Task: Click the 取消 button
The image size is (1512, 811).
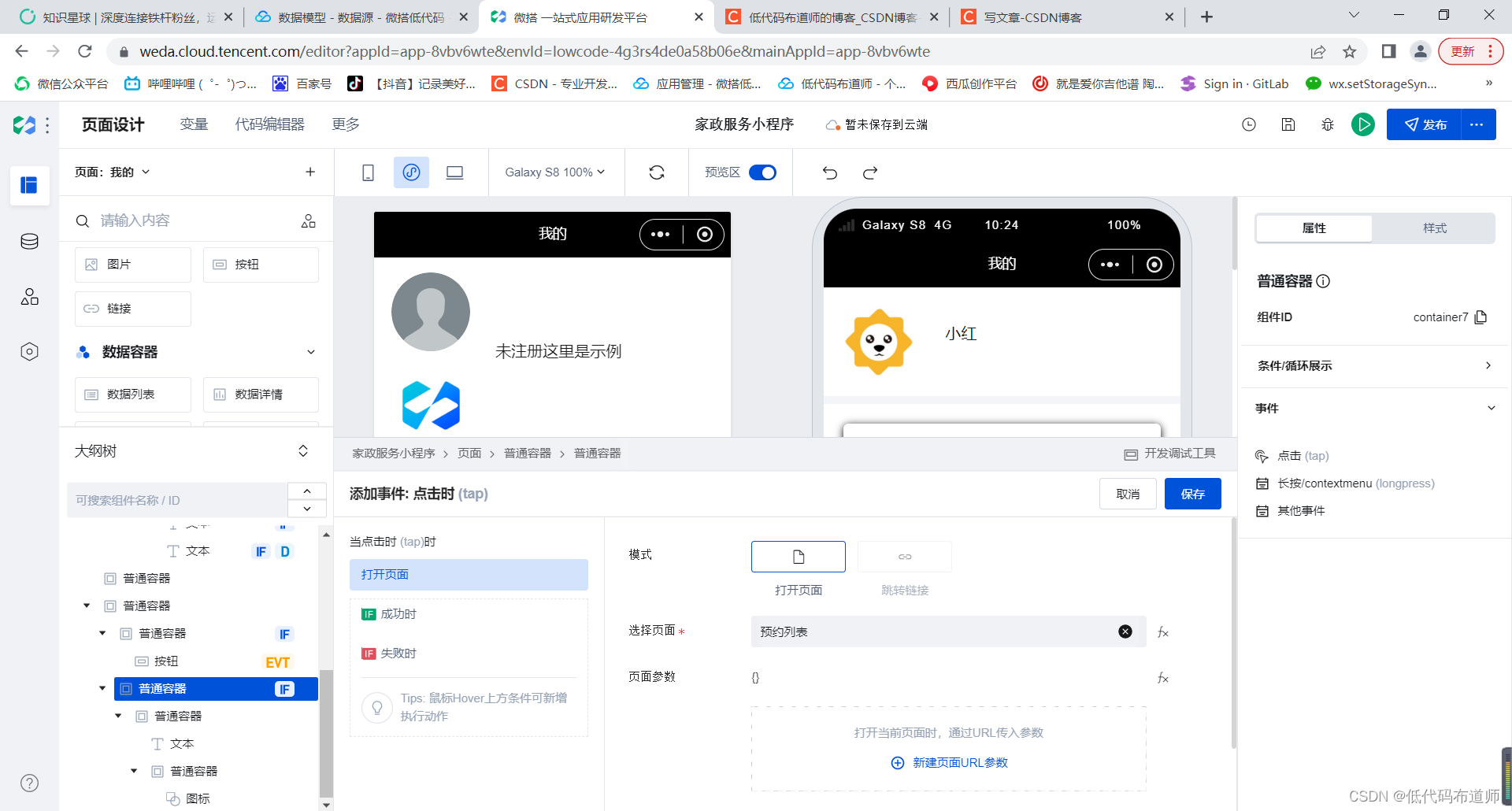Action: pos(1128,494)
